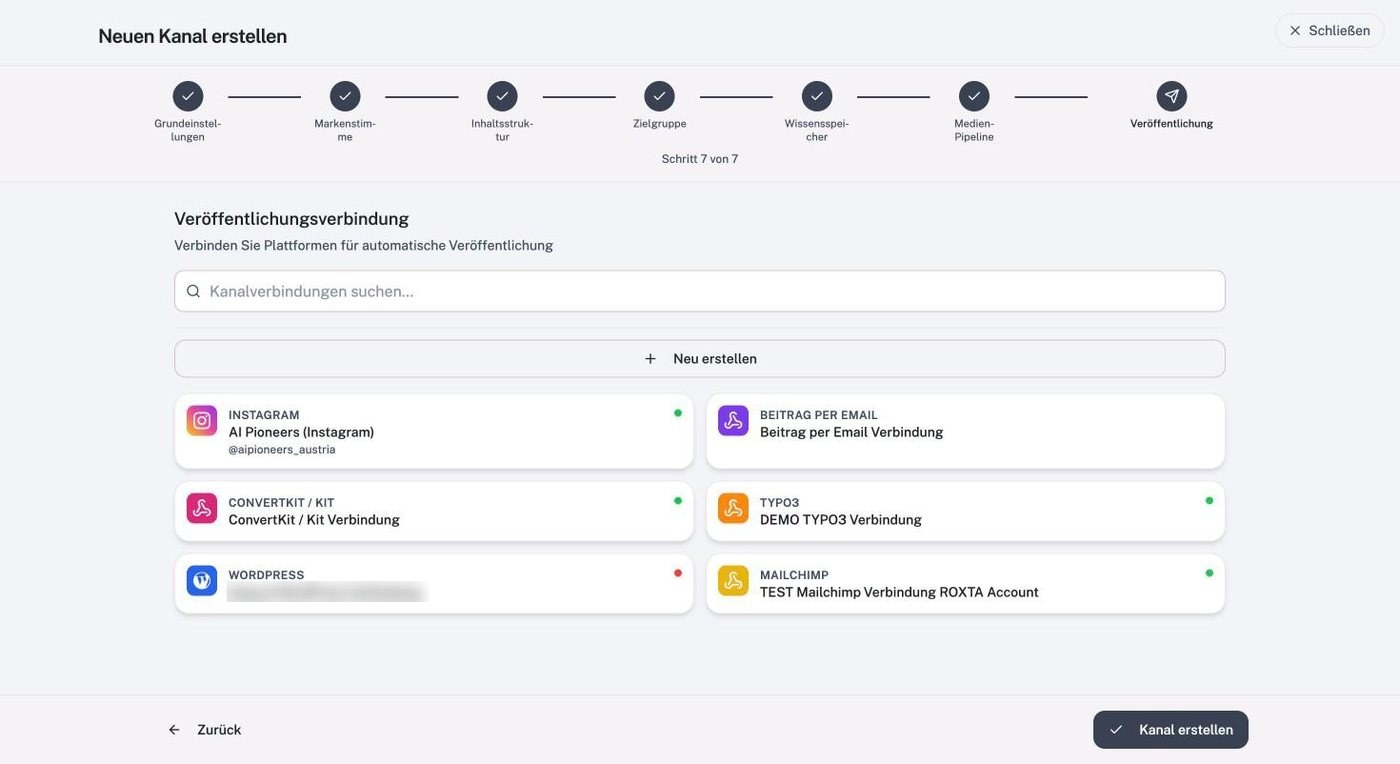Click the search magnifier icon
1400x764 pixels.
(194, 291)
